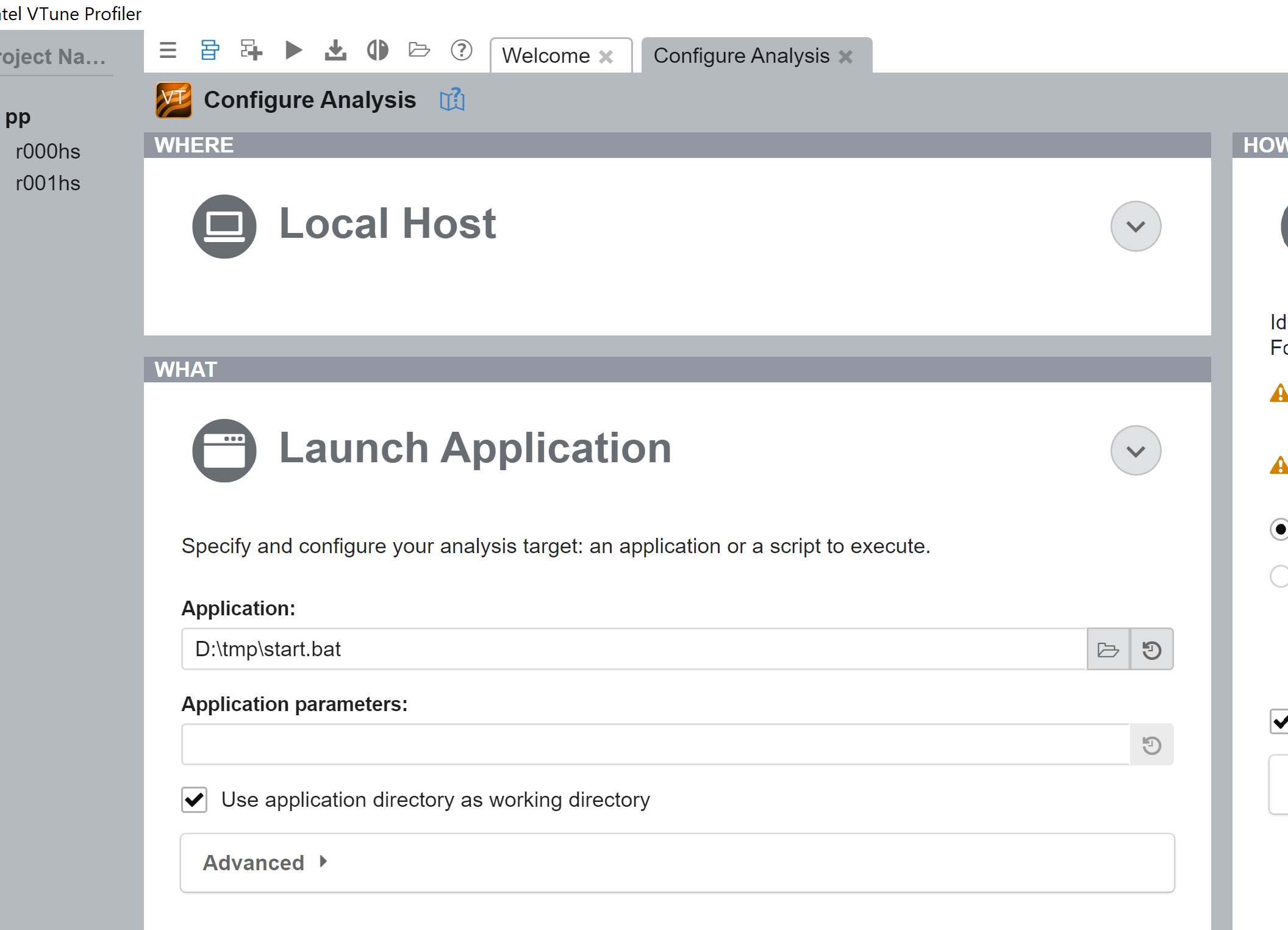Browse for application file with folder button

pyautogui.click(x=1107, y=649)
